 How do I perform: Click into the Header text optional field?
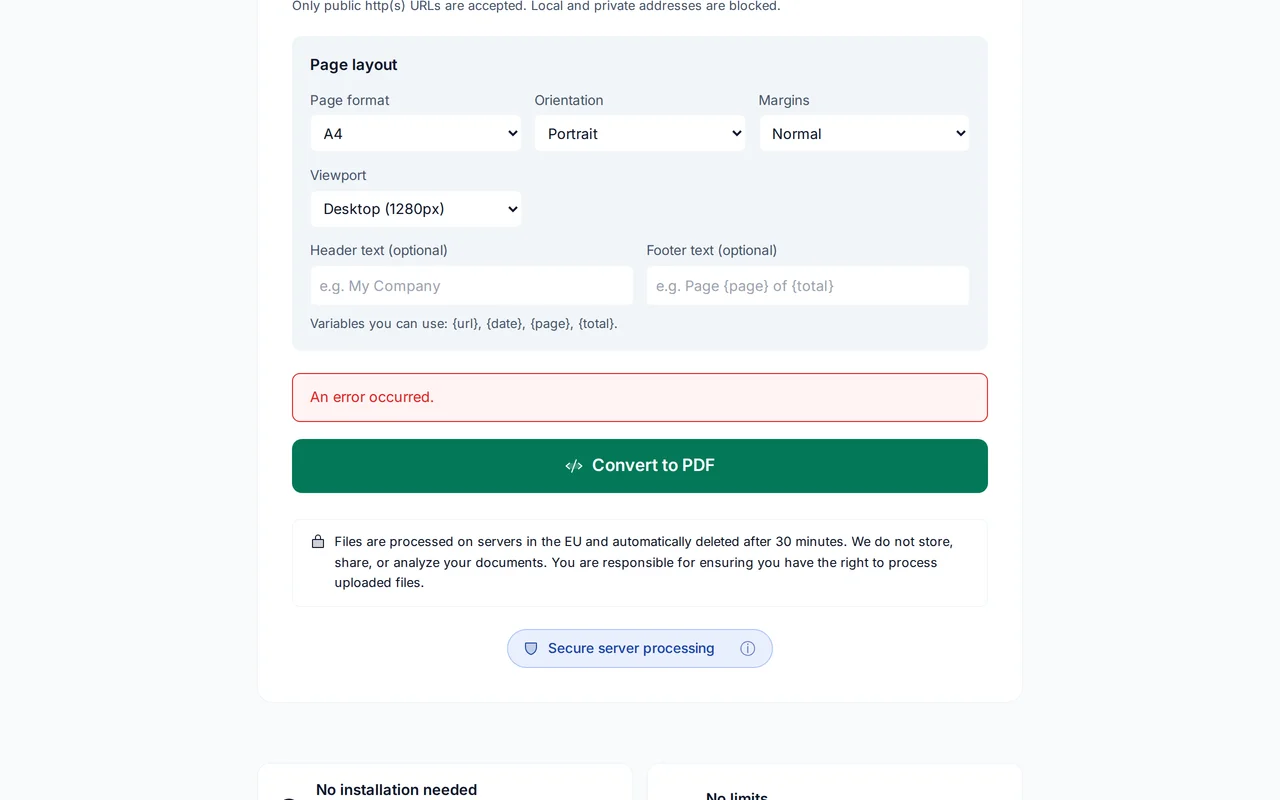coord(471,286)
